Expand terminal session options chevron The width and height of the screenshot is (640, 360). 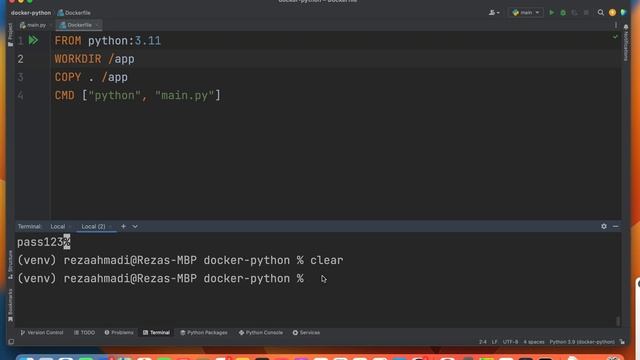[x=135, y=227]
